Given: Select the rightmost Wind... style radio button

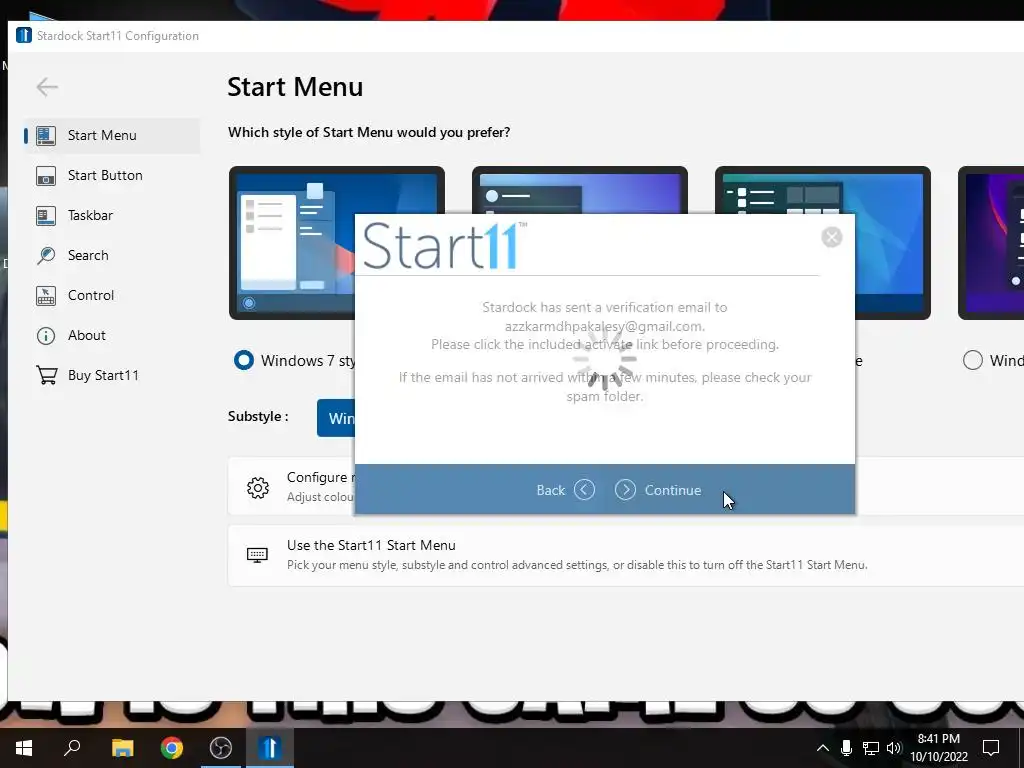Looking at the screenshot, I should 972,360.
